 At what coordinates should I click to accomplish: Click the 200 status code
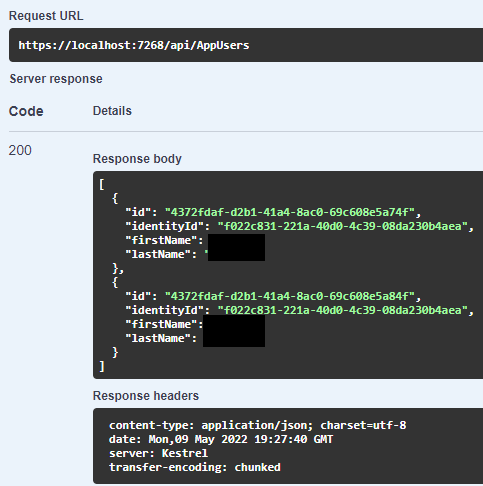click(20, 150)
